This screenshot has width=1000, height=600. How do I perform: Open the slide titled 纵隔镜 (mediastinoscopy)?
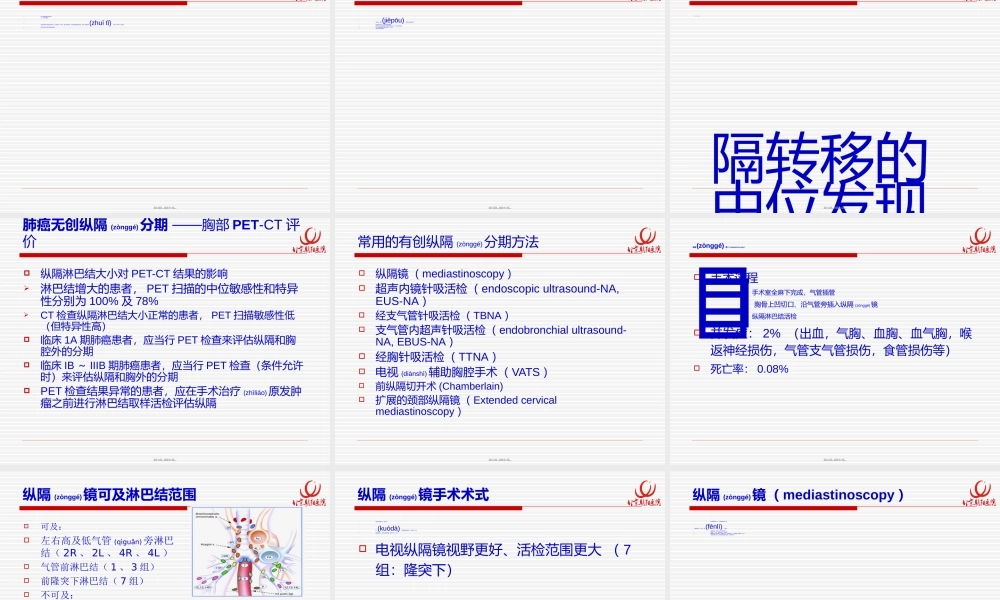click(x=835, y=536)
